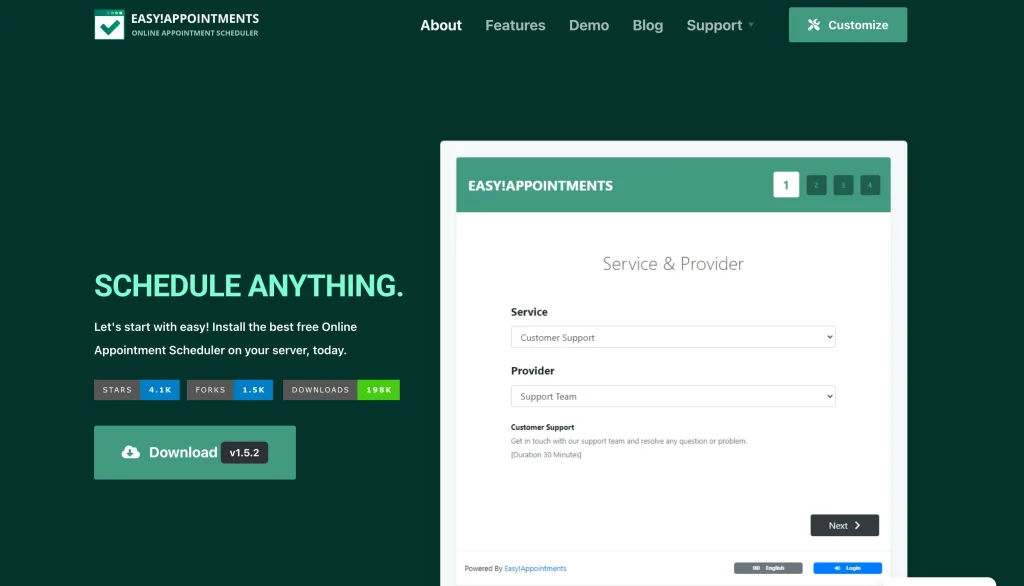Click the step 1 indicator box
The width and height of the screenshot is (1024, 586).
(786, 185)
